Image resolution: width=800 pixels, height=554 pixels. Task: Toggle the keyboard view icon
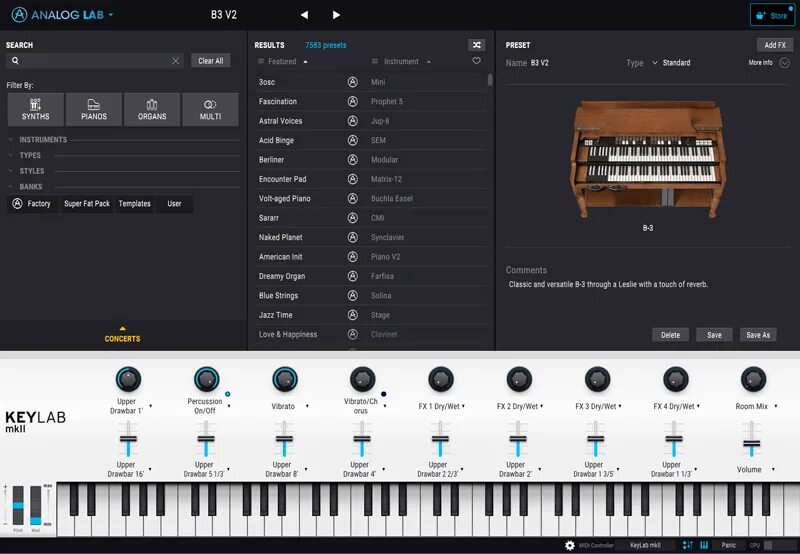(704, 545)
